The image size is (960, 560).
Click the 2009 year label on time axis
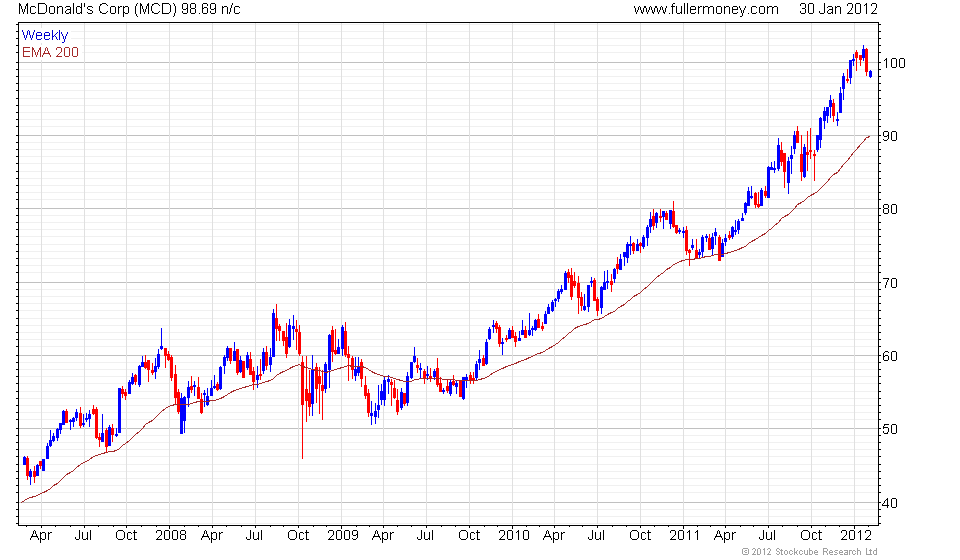[342, 535]
